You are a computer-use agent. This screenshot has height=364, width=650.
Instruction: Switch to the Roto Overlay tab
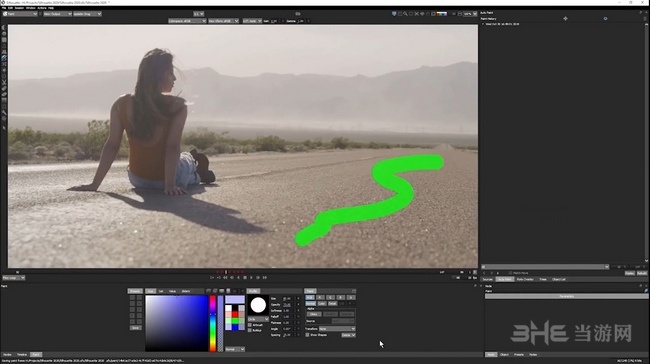coord(525,279)
